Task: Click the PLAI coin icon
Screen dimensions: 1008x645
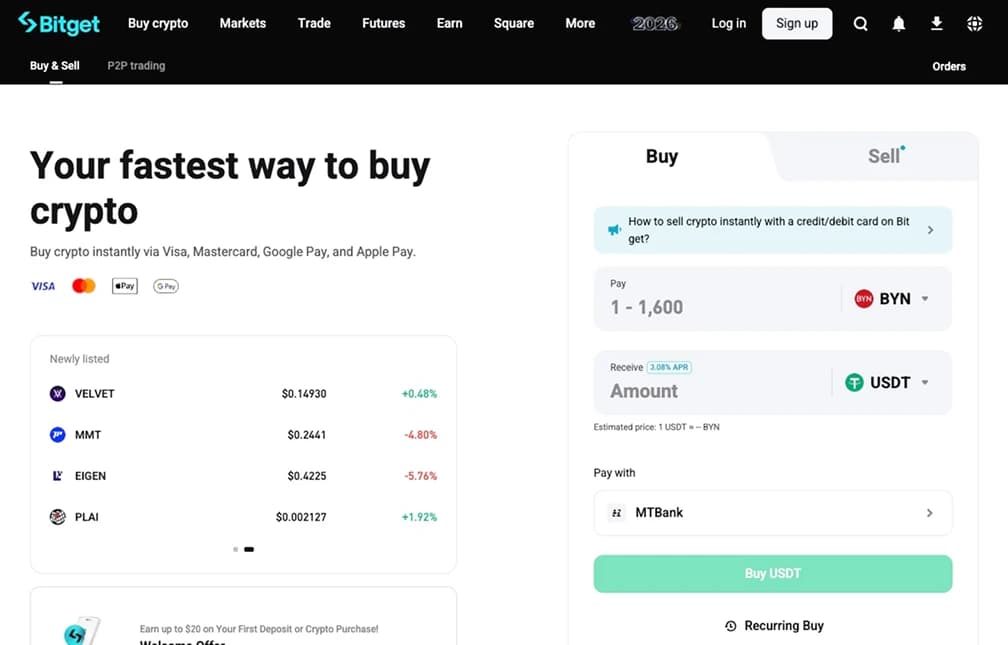Action: click(x=57, y=517)
